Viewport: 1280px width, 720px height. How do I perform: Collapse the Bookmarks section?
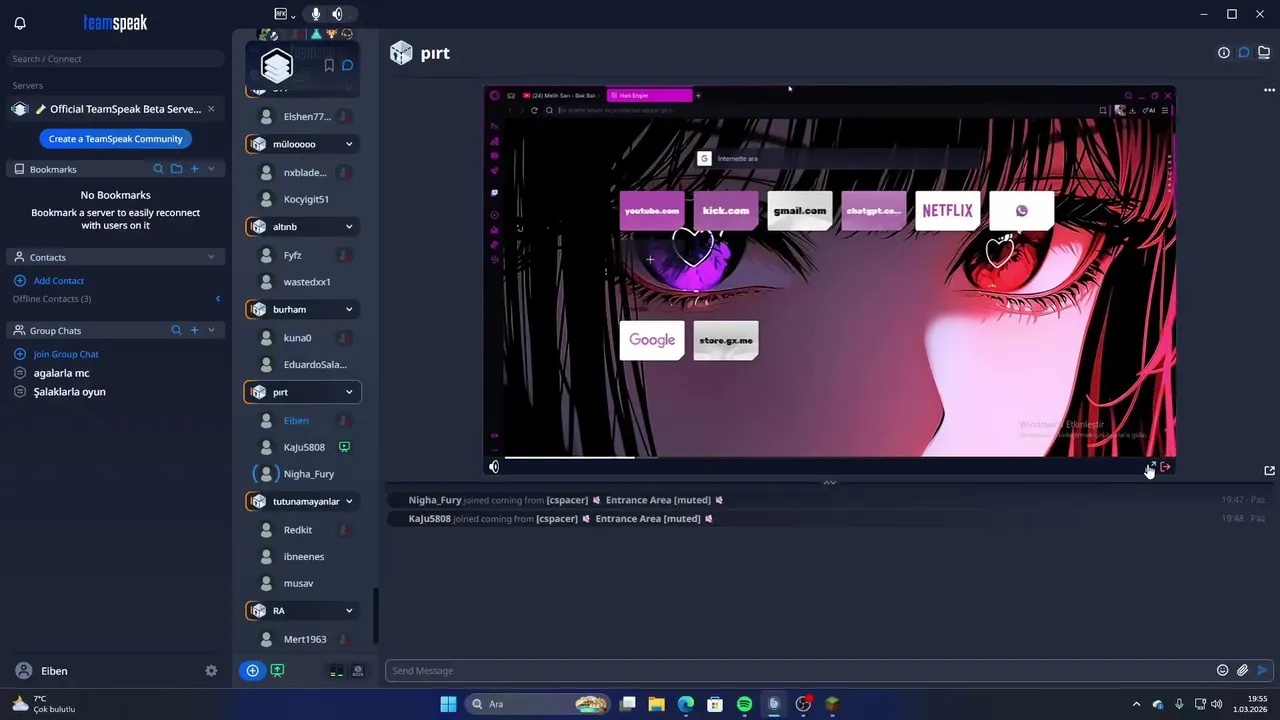211,169
